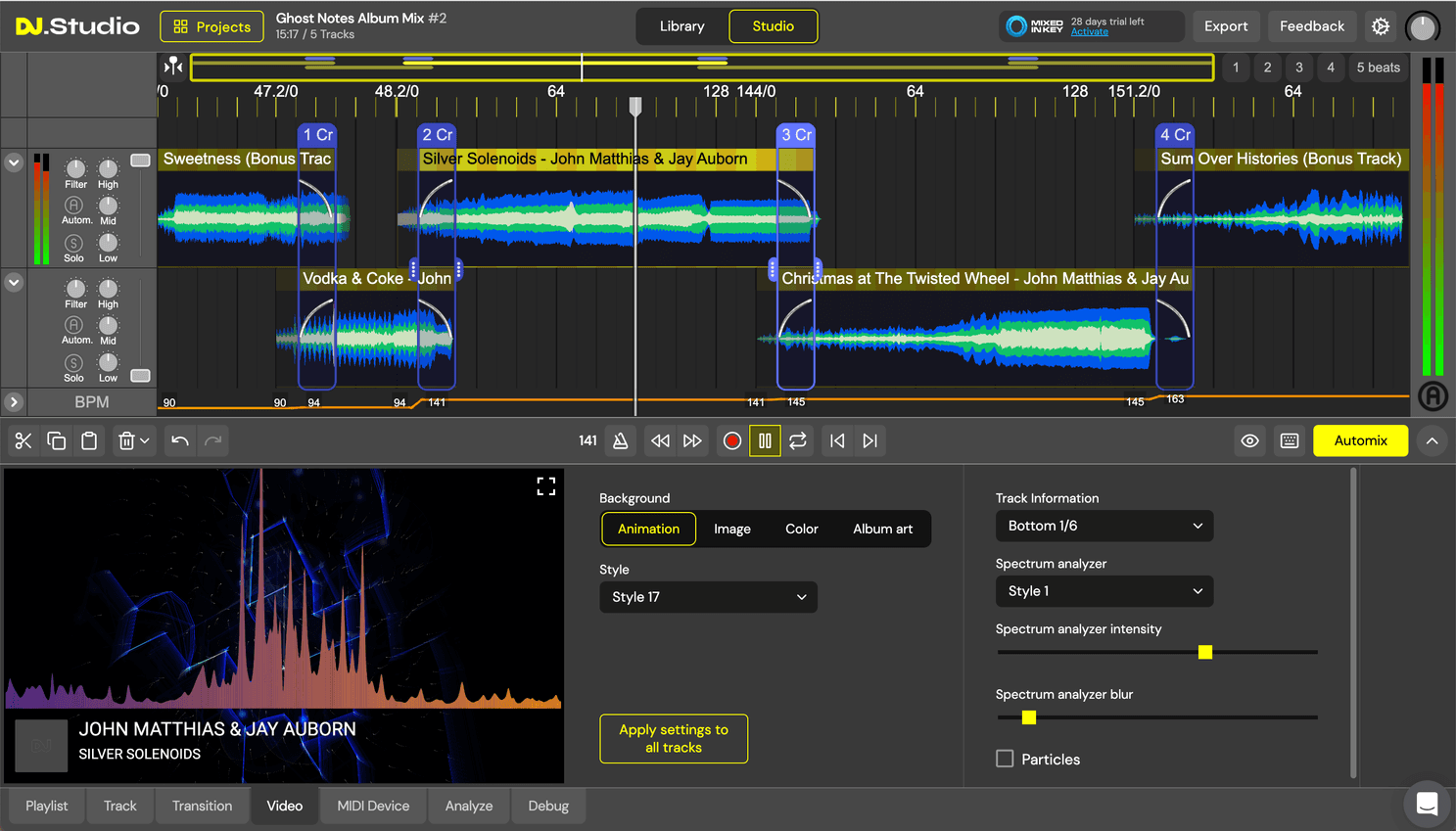Collapse the bottom panel with chevron
Screen dimensions: 1456x831
point(1432,441)
